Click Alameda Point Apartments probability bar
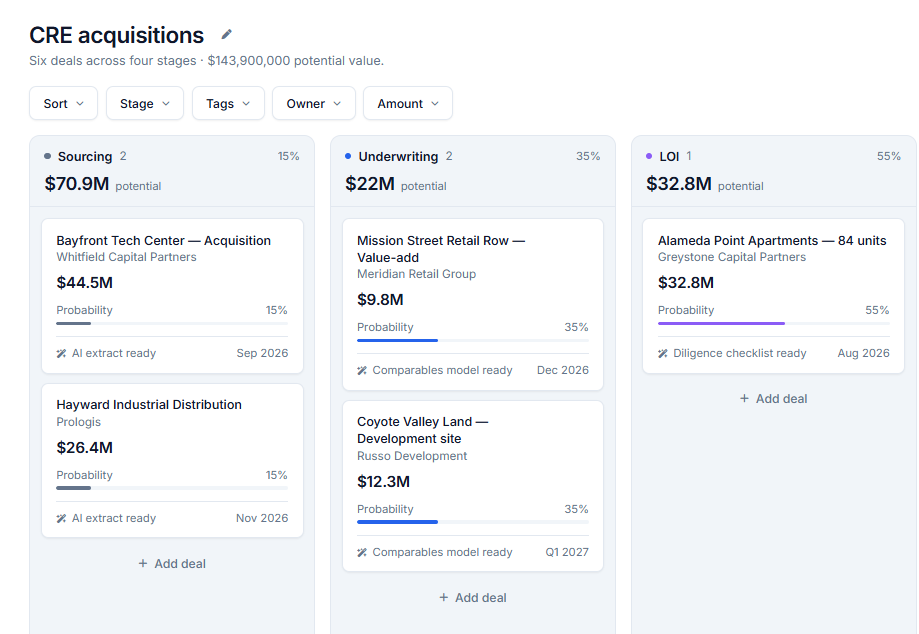Image resolution: width=919 pixels, height=634 pixels. click(x=774, y=323)
